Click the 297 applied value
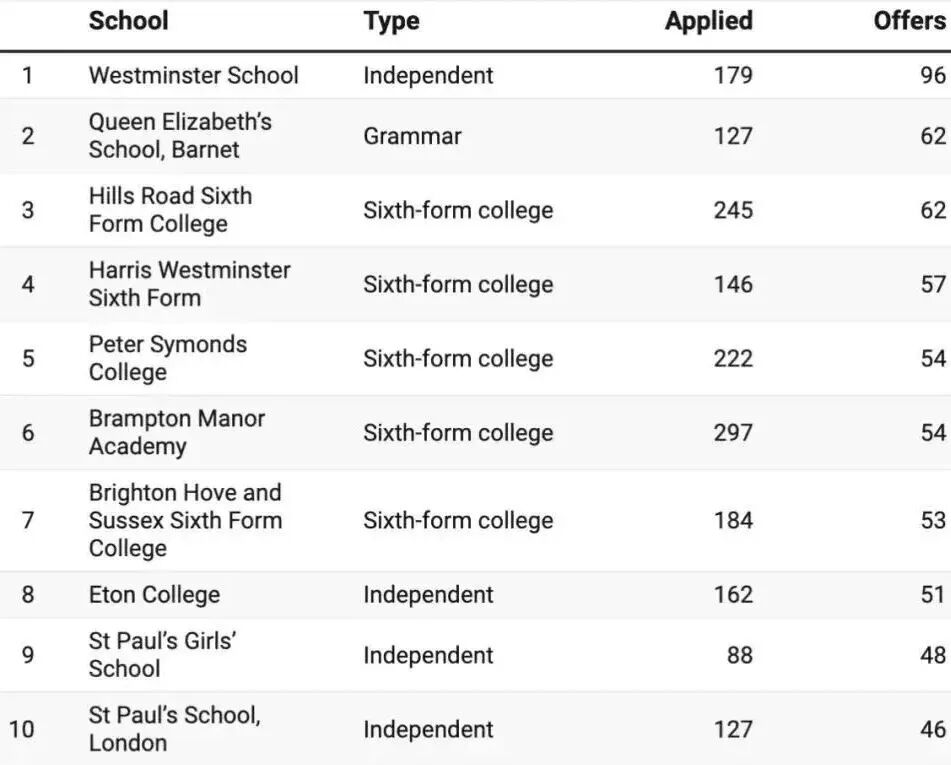This screenshot has width=951, height=765. (x=733, y=433)
